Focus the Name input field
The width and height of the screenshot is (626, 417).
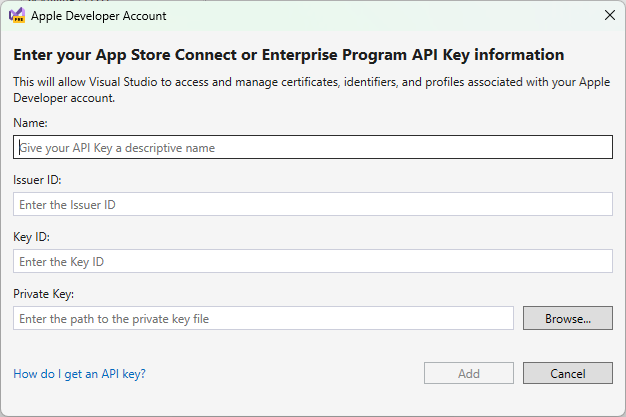pos(313,147)
